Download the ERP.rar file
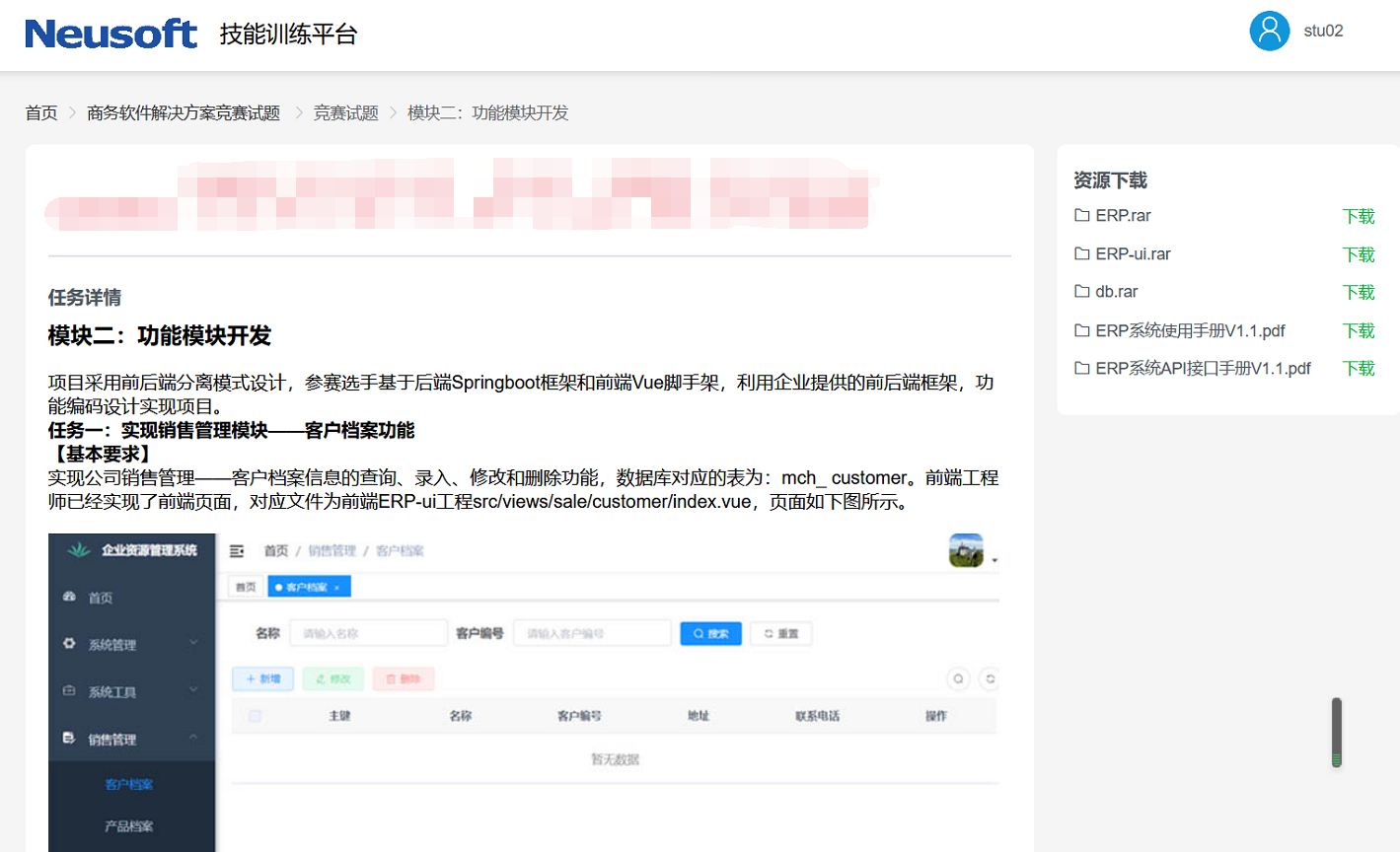 (x=1358, y=216)
